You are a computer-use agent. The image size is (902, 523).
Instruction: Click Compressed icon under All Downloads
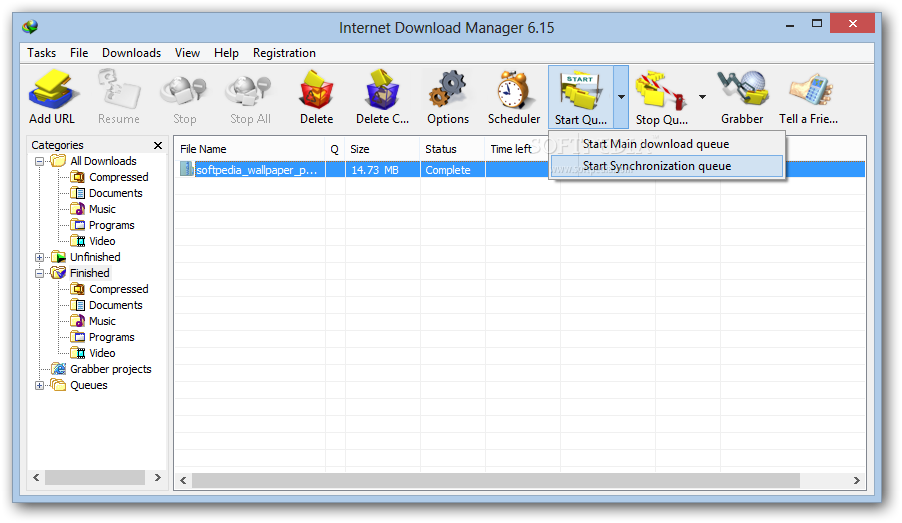tap(78, 177)
